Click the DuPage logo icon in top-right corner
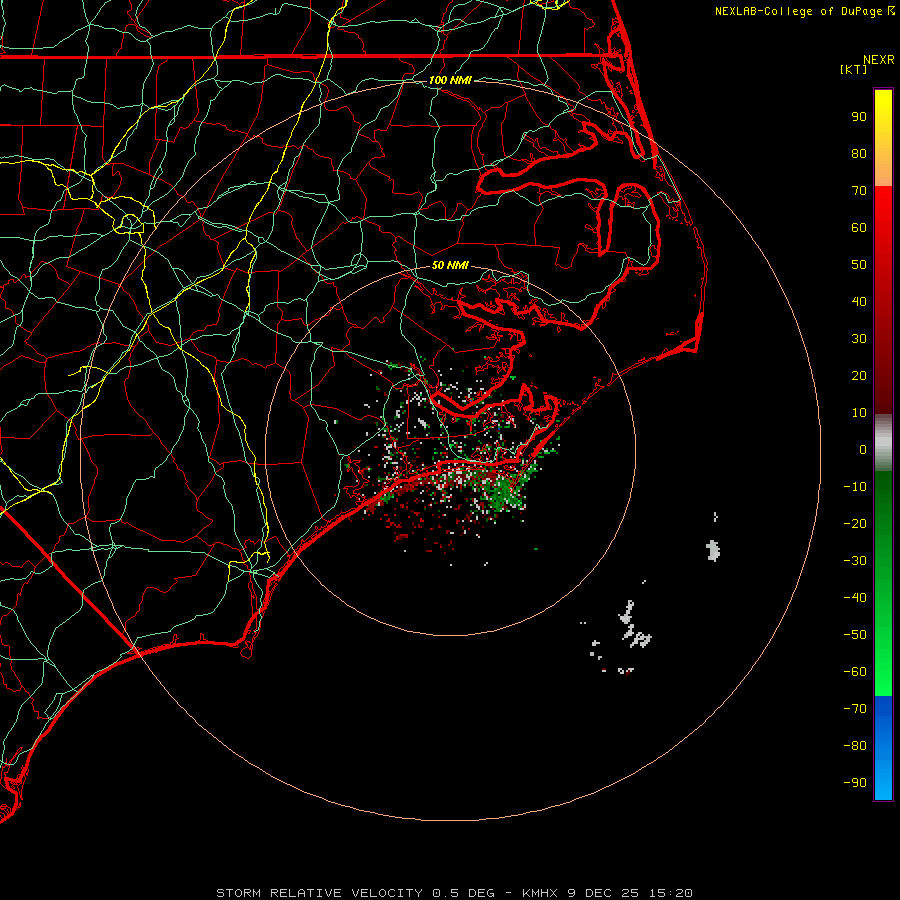 click(891, 11)
